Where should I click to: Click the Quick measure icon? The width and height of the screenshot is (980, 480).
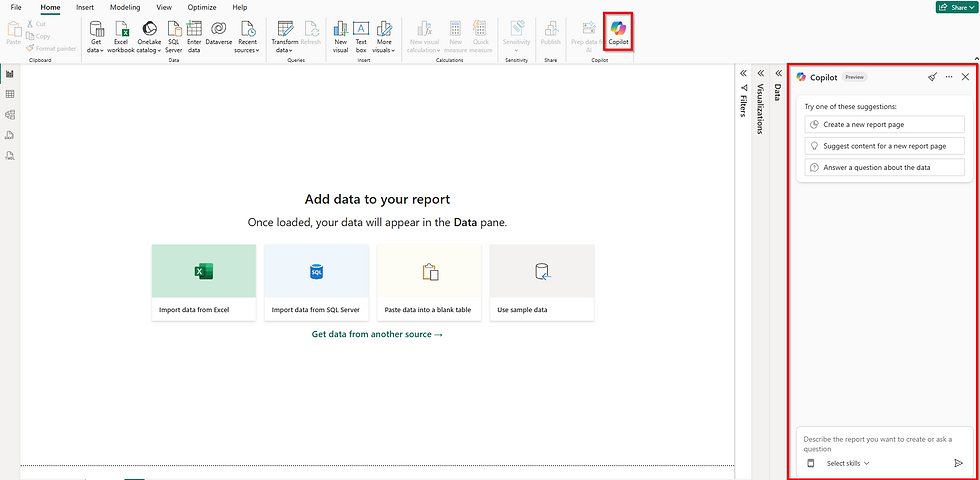[x=481, y=36]
